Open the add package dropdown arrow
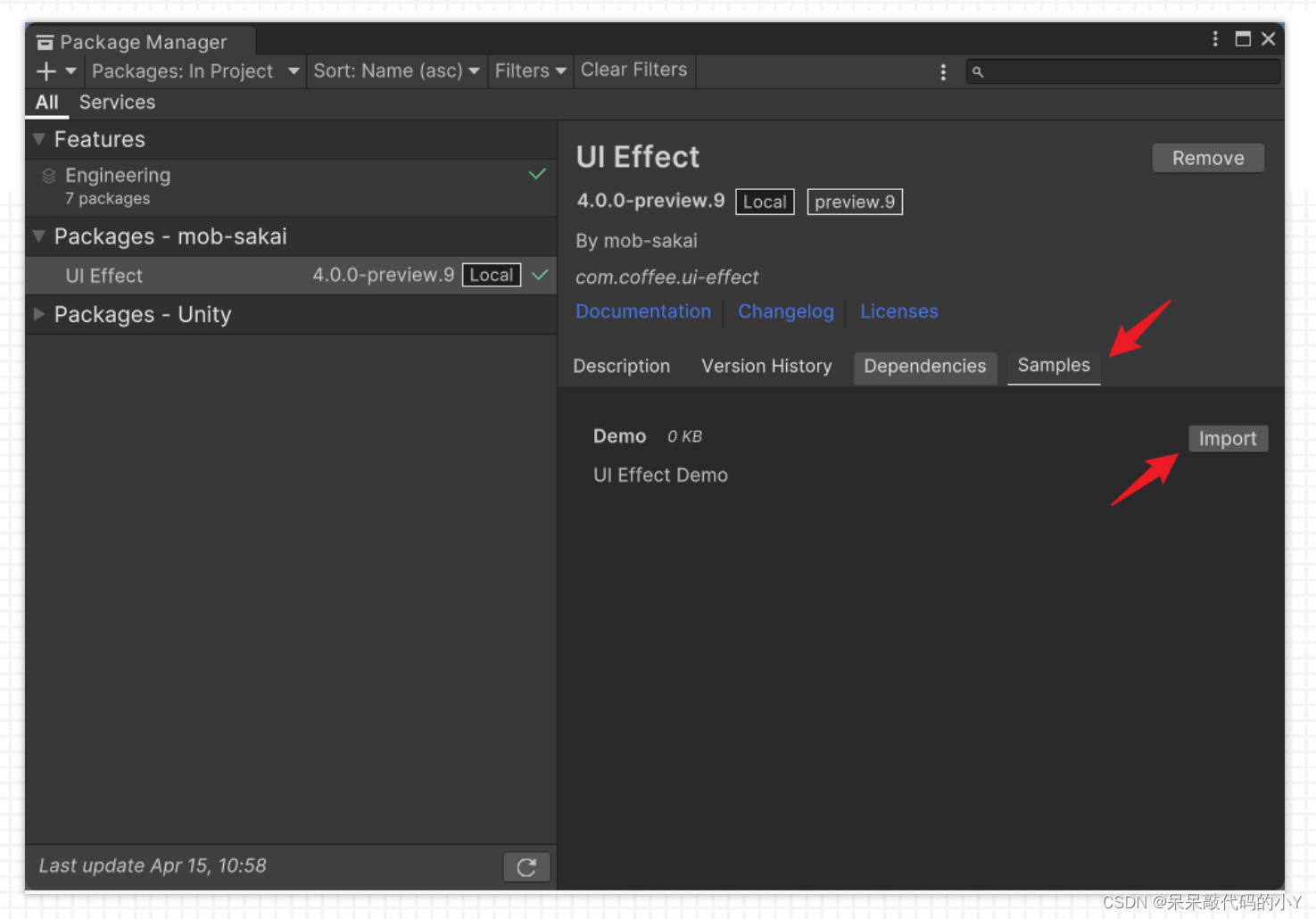1316x919 pixels. tap(71, 71)
